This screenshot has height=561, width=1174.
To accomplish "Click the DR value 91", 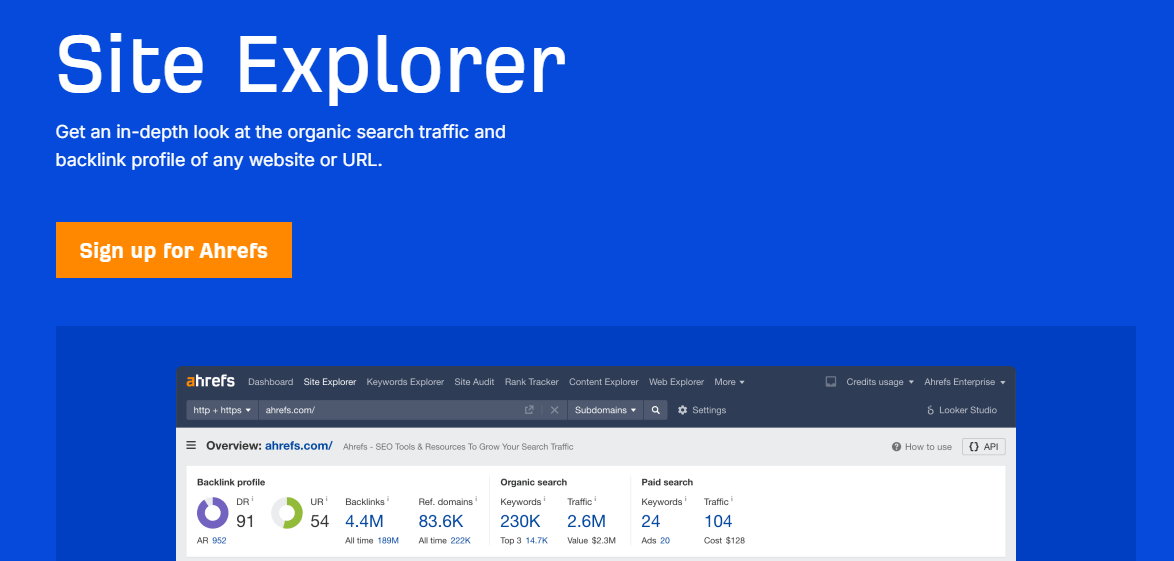I will tap(245, 521).
